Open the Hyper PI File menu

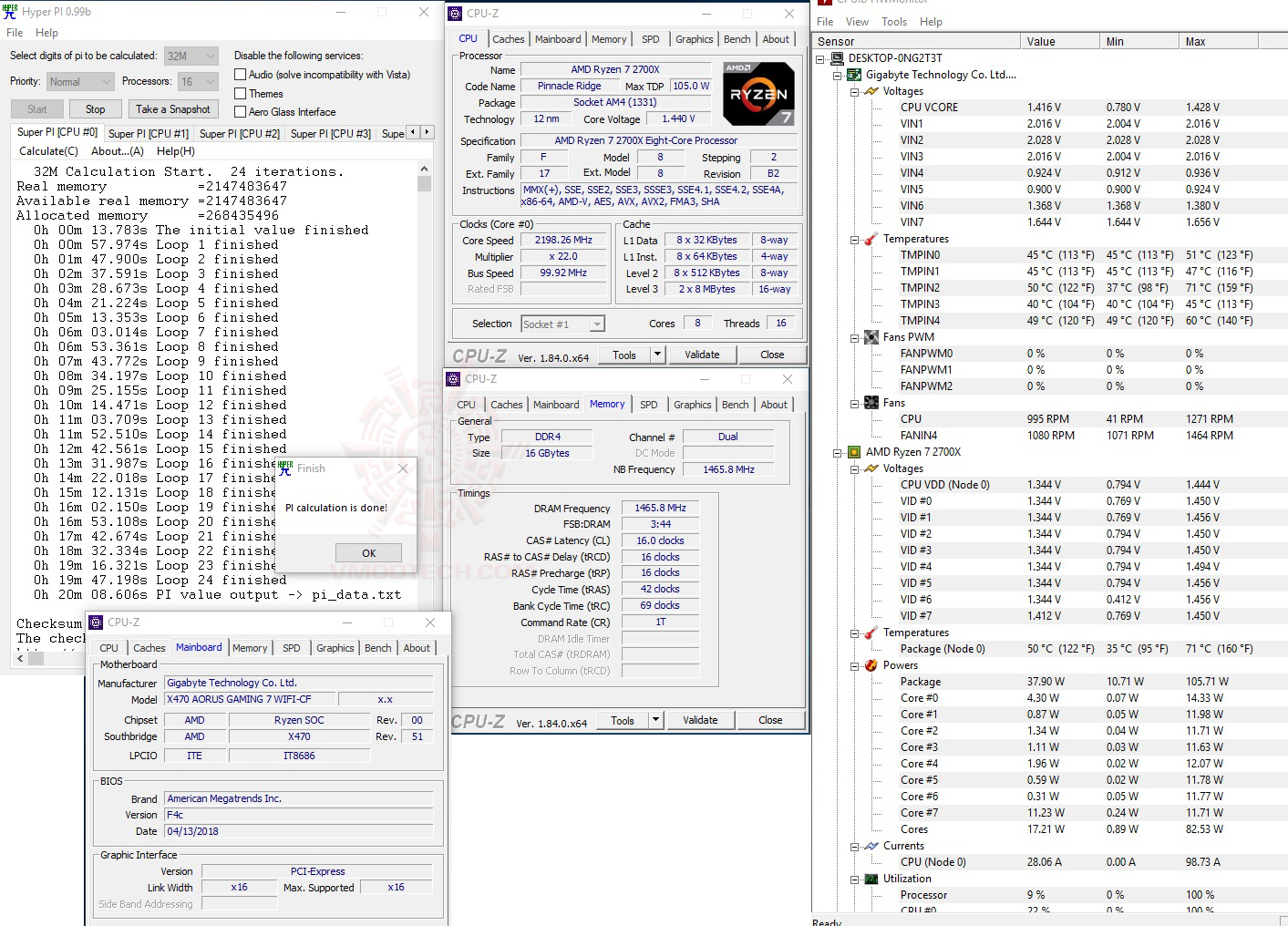(15, 33)
